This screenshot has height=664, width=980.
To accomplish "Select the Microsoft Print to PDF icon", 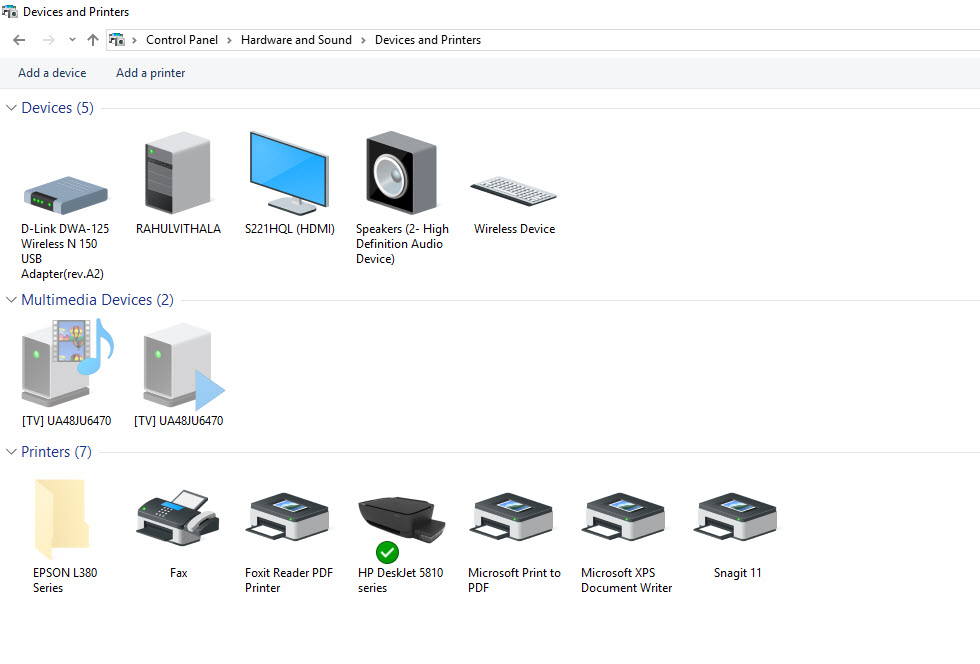I will 513,517.
